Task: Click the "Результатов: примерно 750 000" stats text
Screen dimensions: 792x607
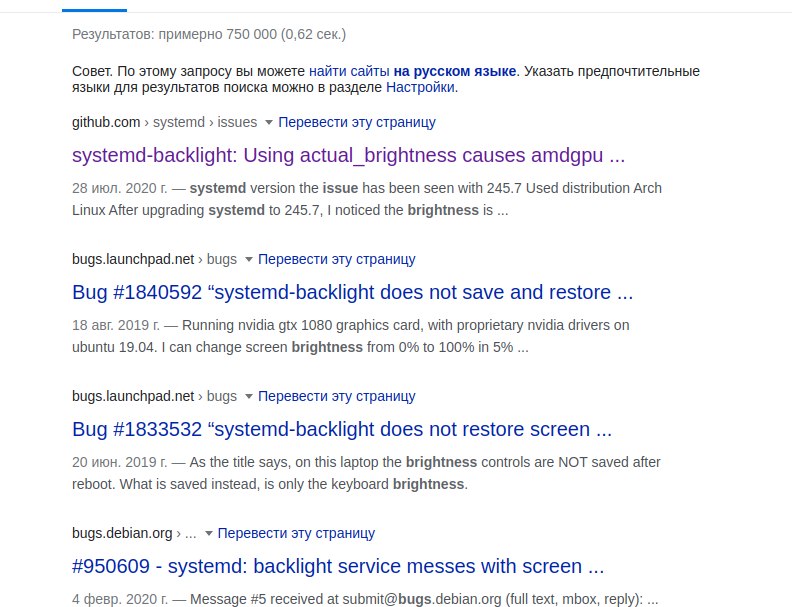Action: (209, 34)
